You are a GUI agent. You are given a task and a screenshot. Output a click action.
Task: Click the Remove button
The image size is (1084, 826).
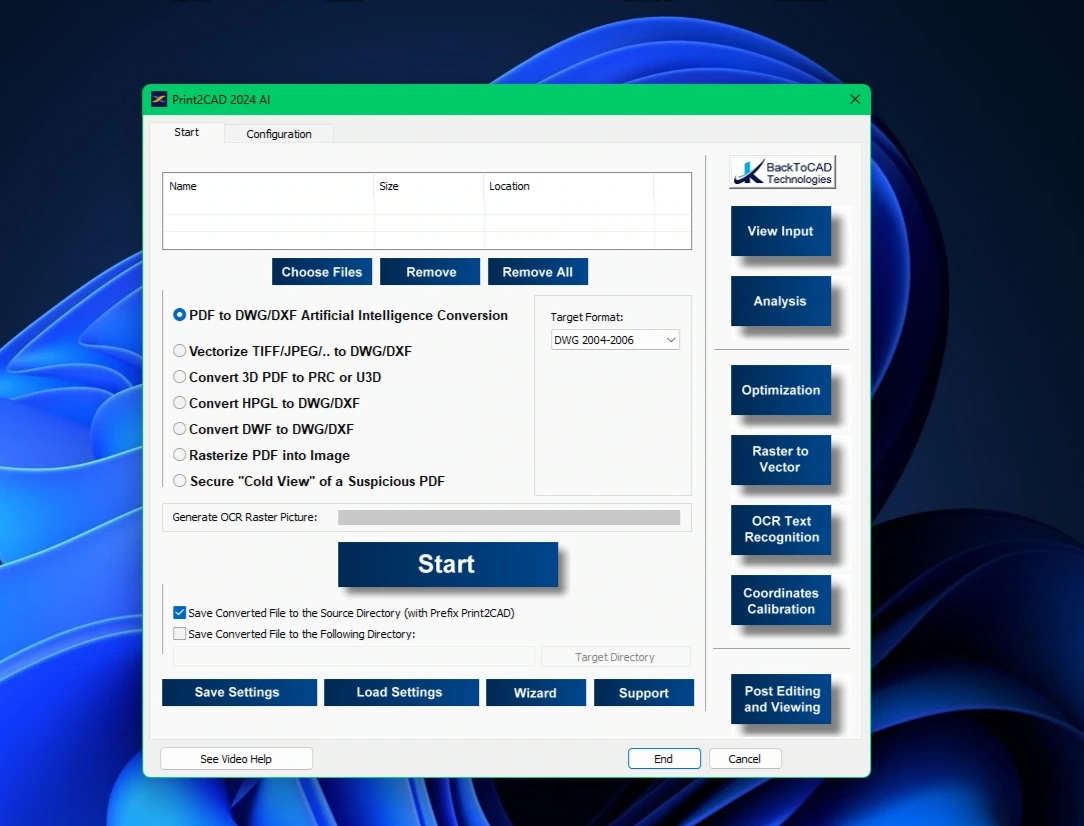430,272
